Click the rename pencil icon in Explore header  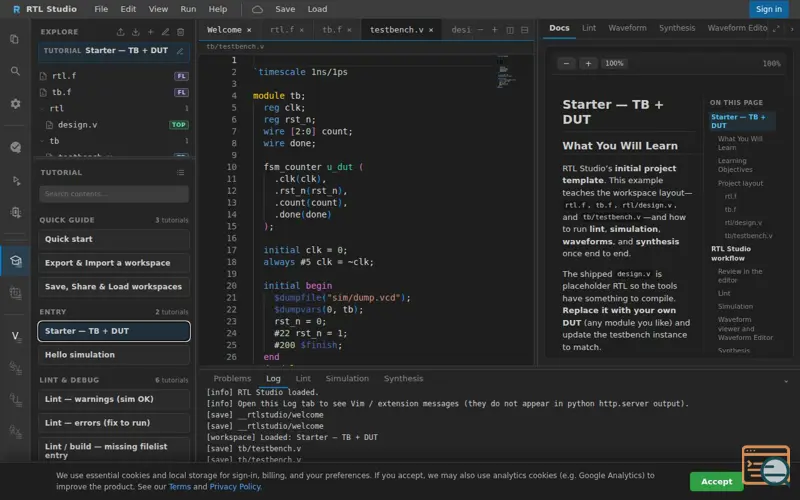click(165, 32)
